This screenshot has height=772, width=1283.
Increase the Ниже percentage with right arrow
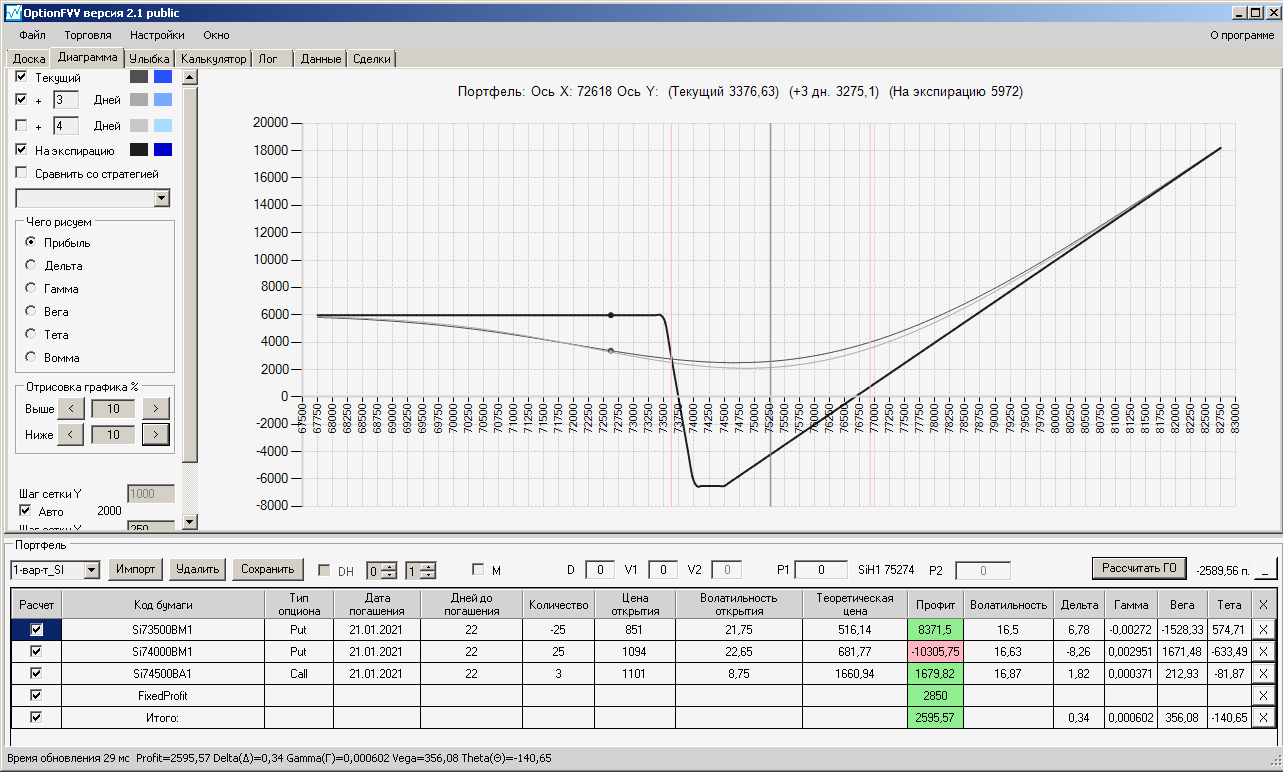156,434
